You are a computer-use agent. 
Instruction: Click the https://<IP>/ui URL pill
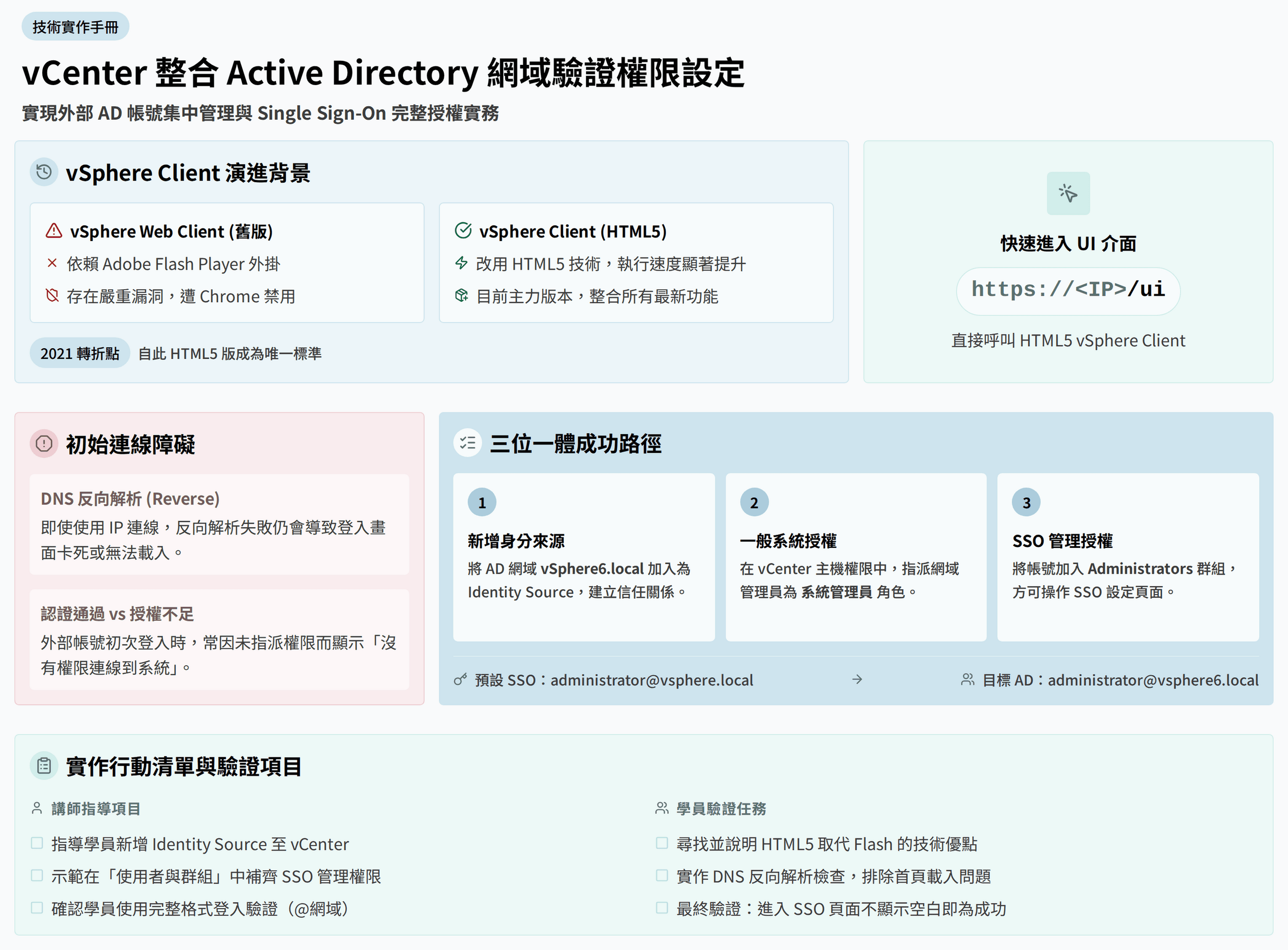click(x=1068, y=290)
